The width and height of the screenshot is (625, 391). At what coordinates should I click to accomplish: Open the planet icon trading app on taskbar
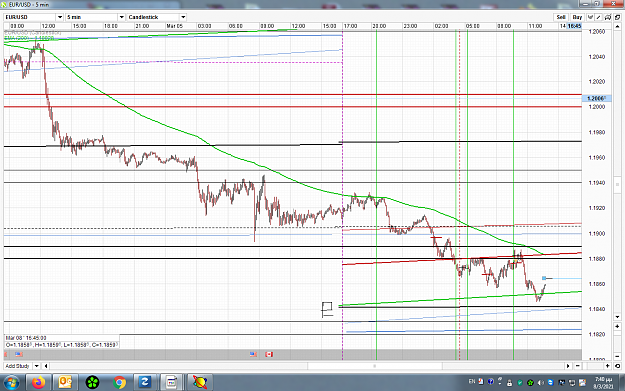199,383
